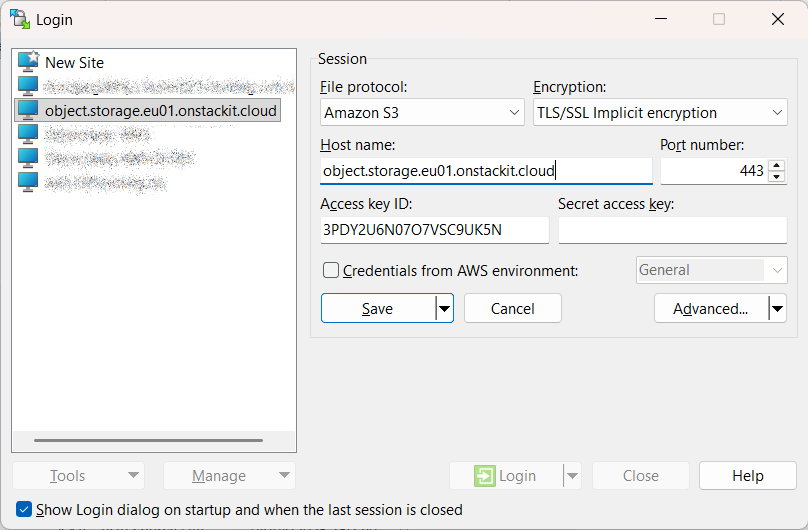Click the site list horizontal scrollbar
The height and width of the screenshot is (530, 808).
[148, 440]
